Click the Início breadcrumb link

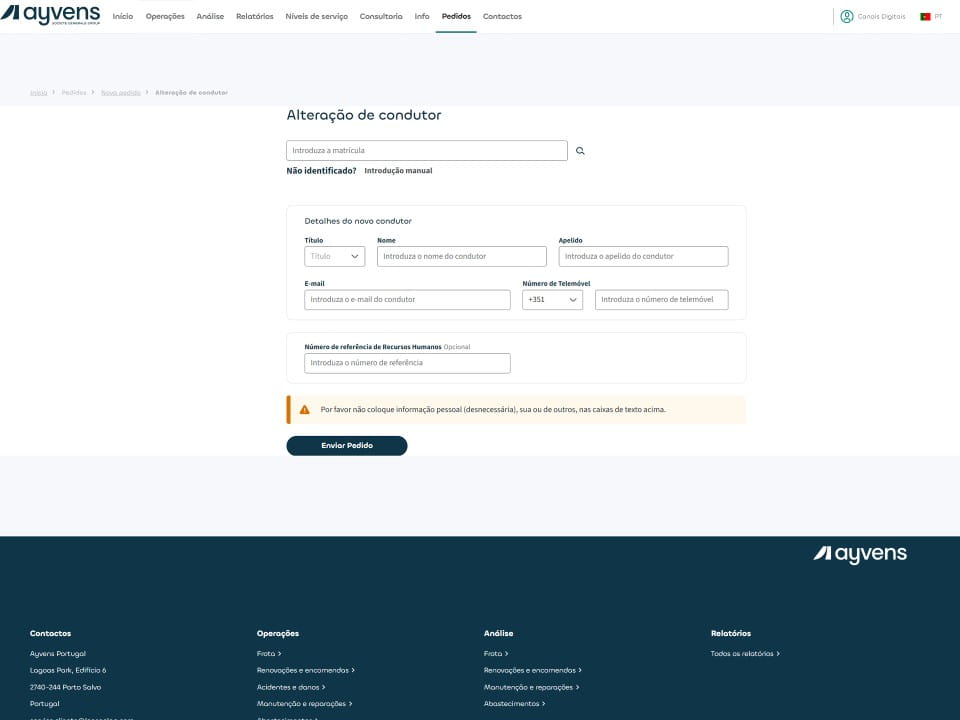pos(39,92)
